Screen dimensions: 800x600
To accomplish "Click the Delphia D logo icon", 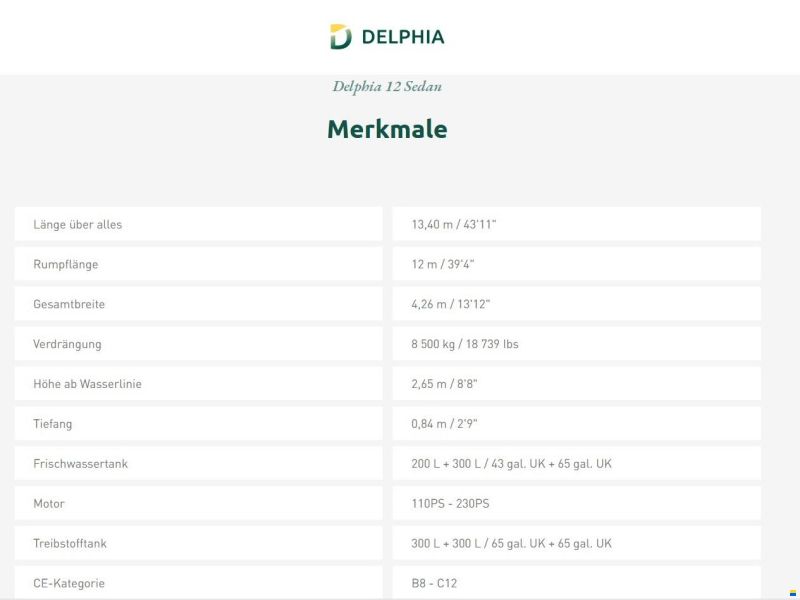I will point(340,36).
